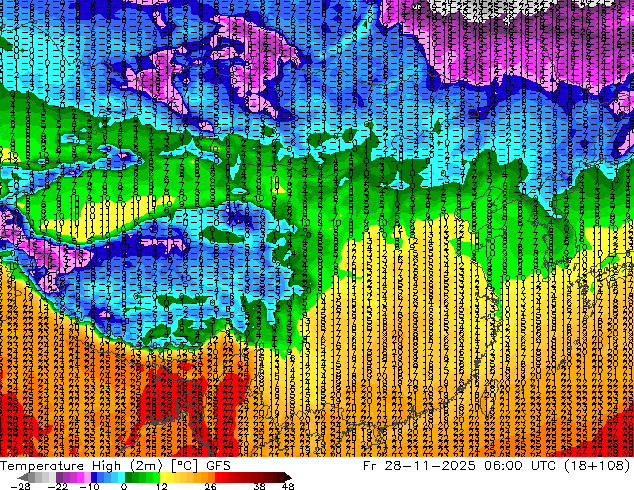This screenshot has height=490, width=634.
Task: Click the dark purple swatch above -22
Action: (59, 477)
